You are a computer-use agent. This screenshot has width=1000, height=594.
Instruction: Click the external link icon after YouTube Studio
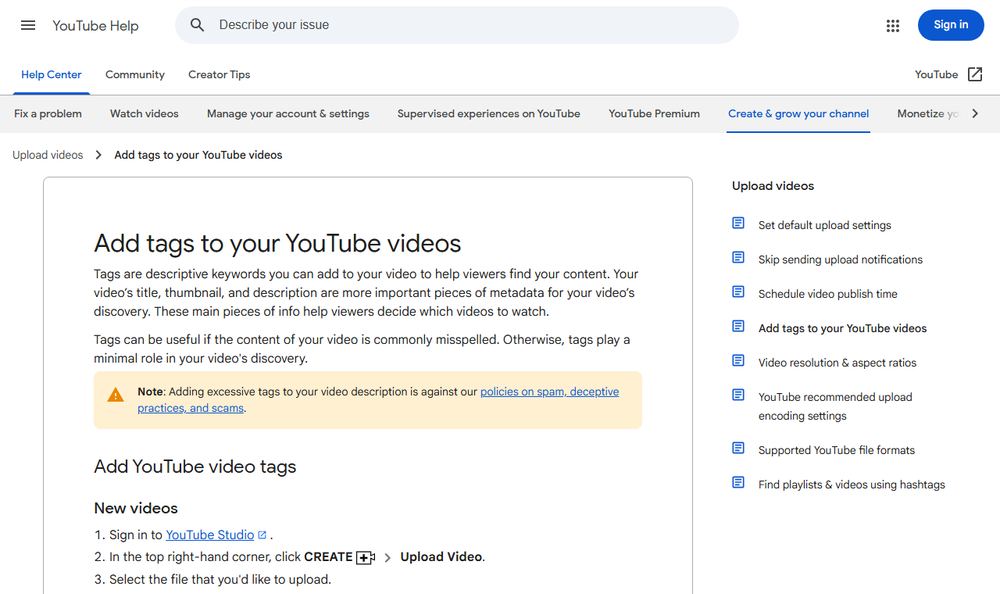click(261, 535)
